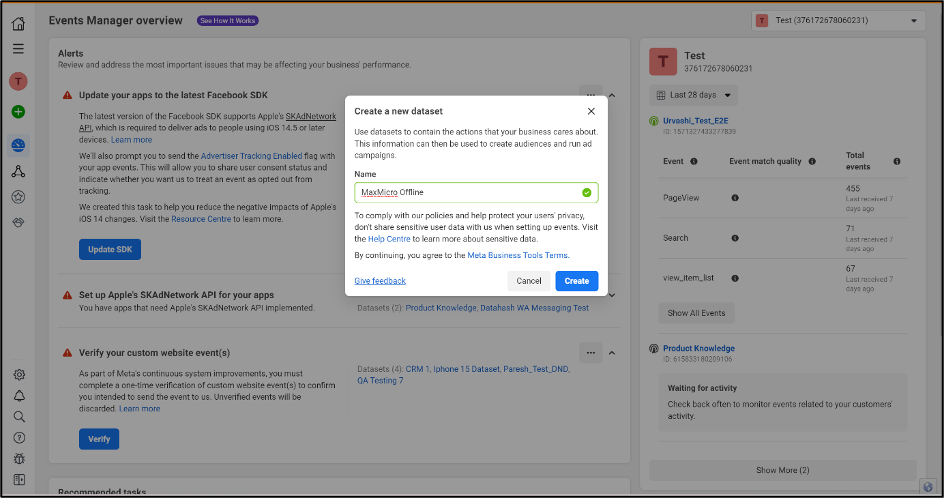Screen dimensions: 945x499
Task: Open the Help Centre link in dialog
Action: point(389,239)
